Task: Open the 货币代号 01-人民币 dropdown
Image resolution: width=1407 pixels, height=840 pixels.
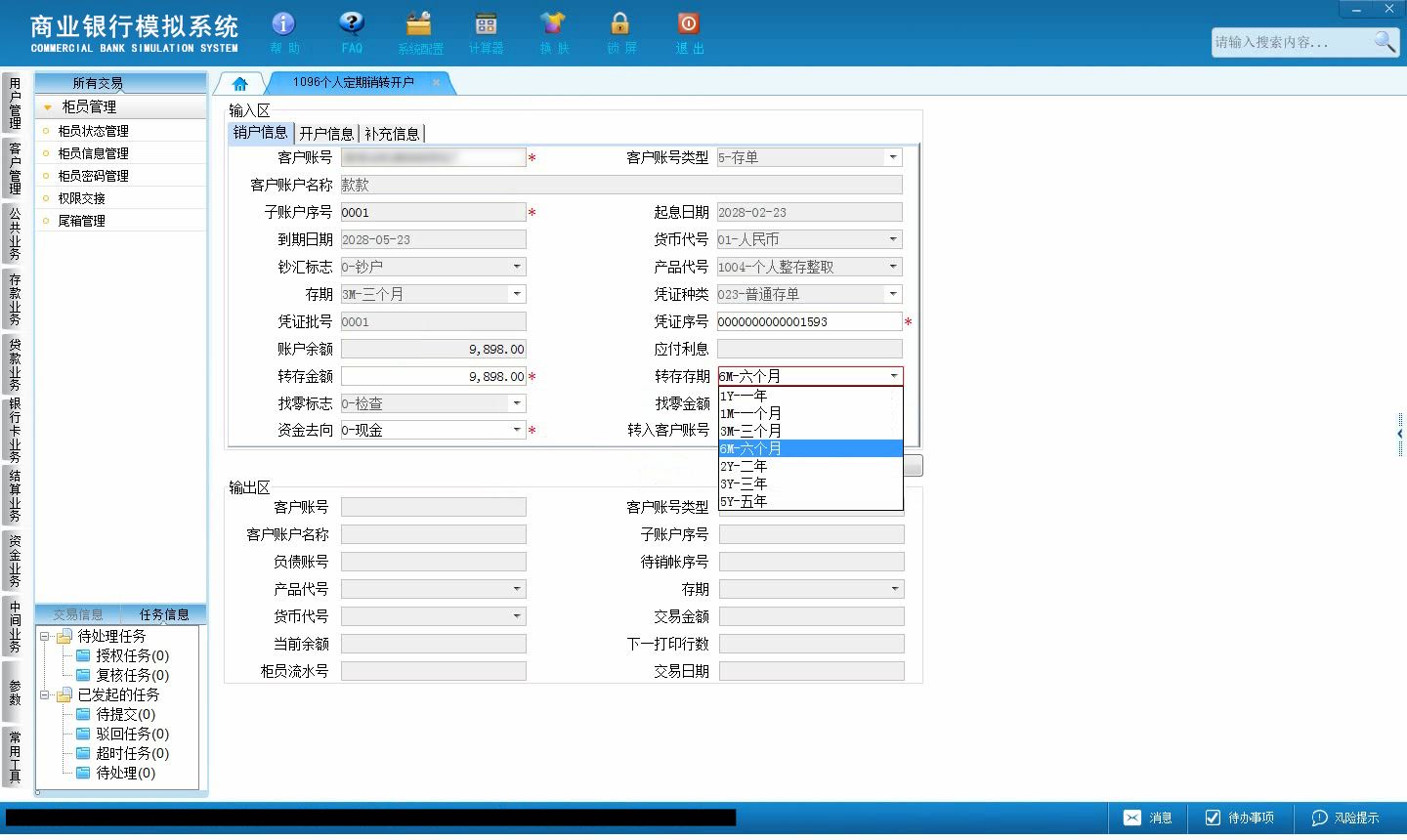Action: click(x=893, y=239)
